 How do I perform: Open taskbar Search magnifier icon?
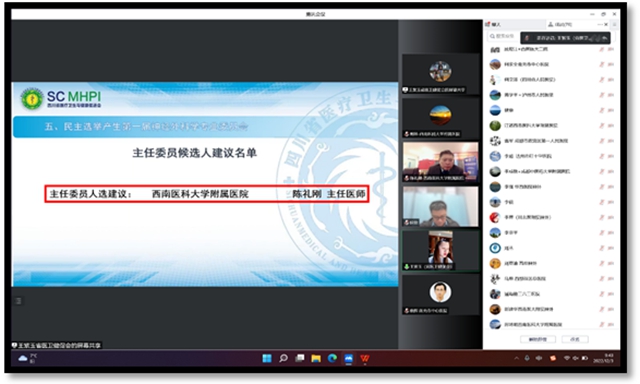[283, 358]
